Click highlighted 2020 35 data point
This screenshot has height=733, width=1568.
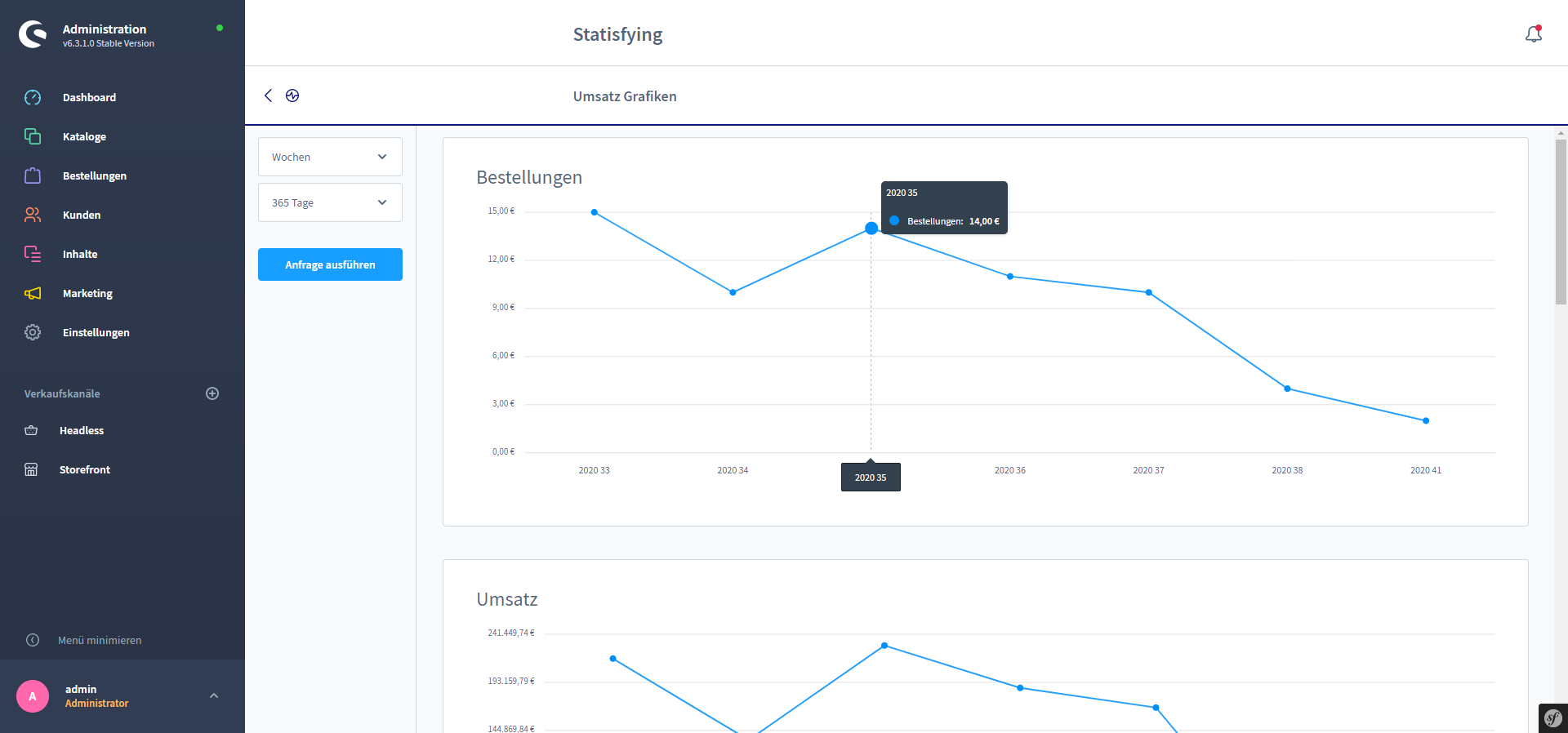(871, 229)
